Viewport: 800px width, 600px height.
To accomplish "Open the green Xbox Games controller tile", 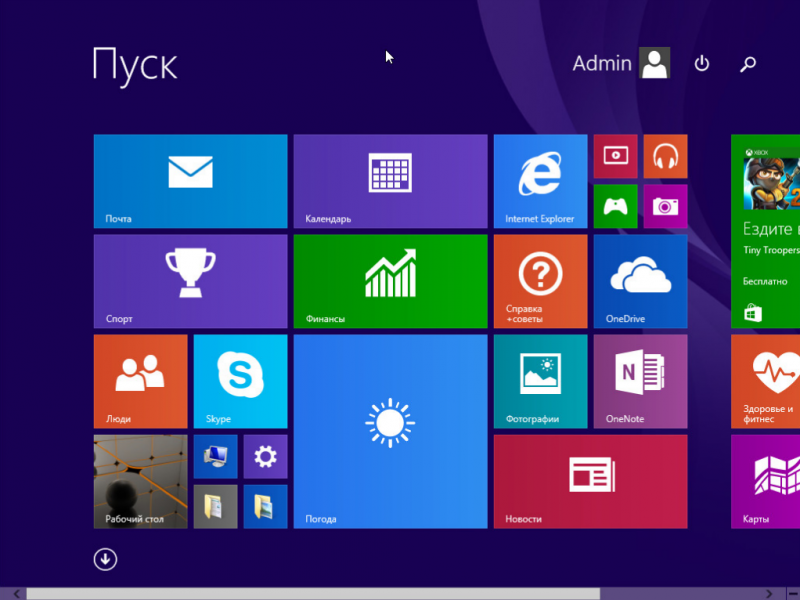I will [615, 206].
